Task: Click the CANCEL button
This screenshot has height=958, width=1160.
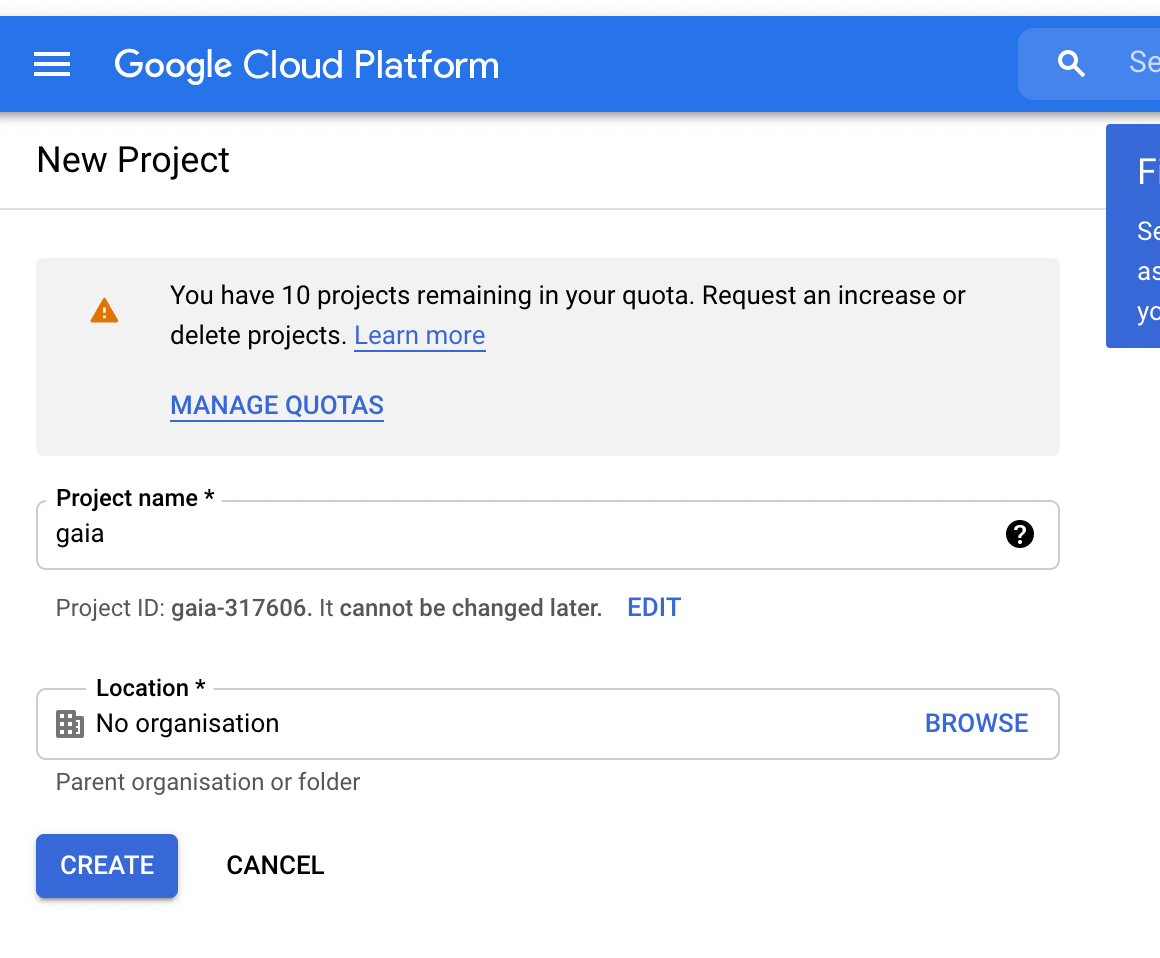Action: coord(275,866)
